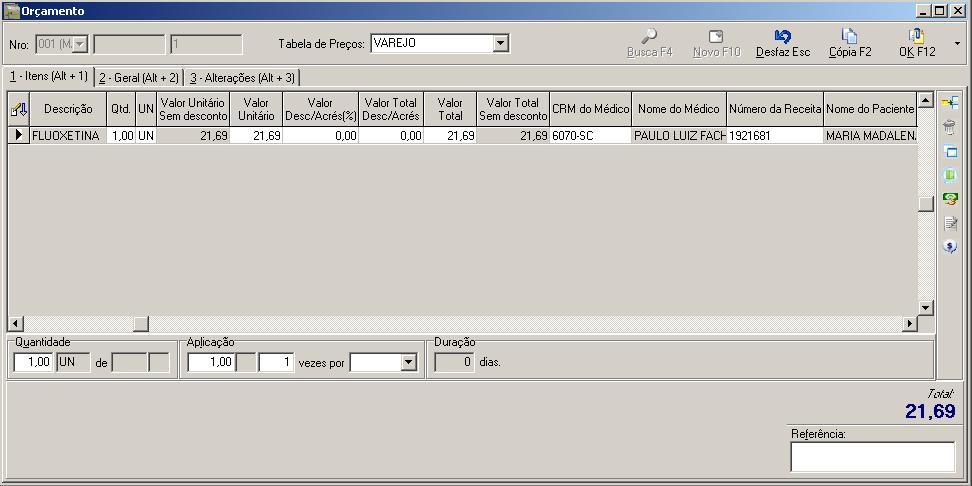
Task: Click the Nro number field showing 1
Action: point(206,44)
